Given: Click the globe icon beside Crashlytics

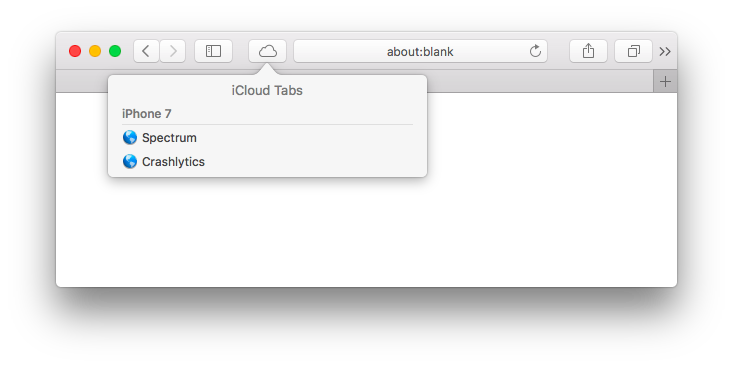Looking at the screenshot, I should pyautogui.click(x=130, y=161).
